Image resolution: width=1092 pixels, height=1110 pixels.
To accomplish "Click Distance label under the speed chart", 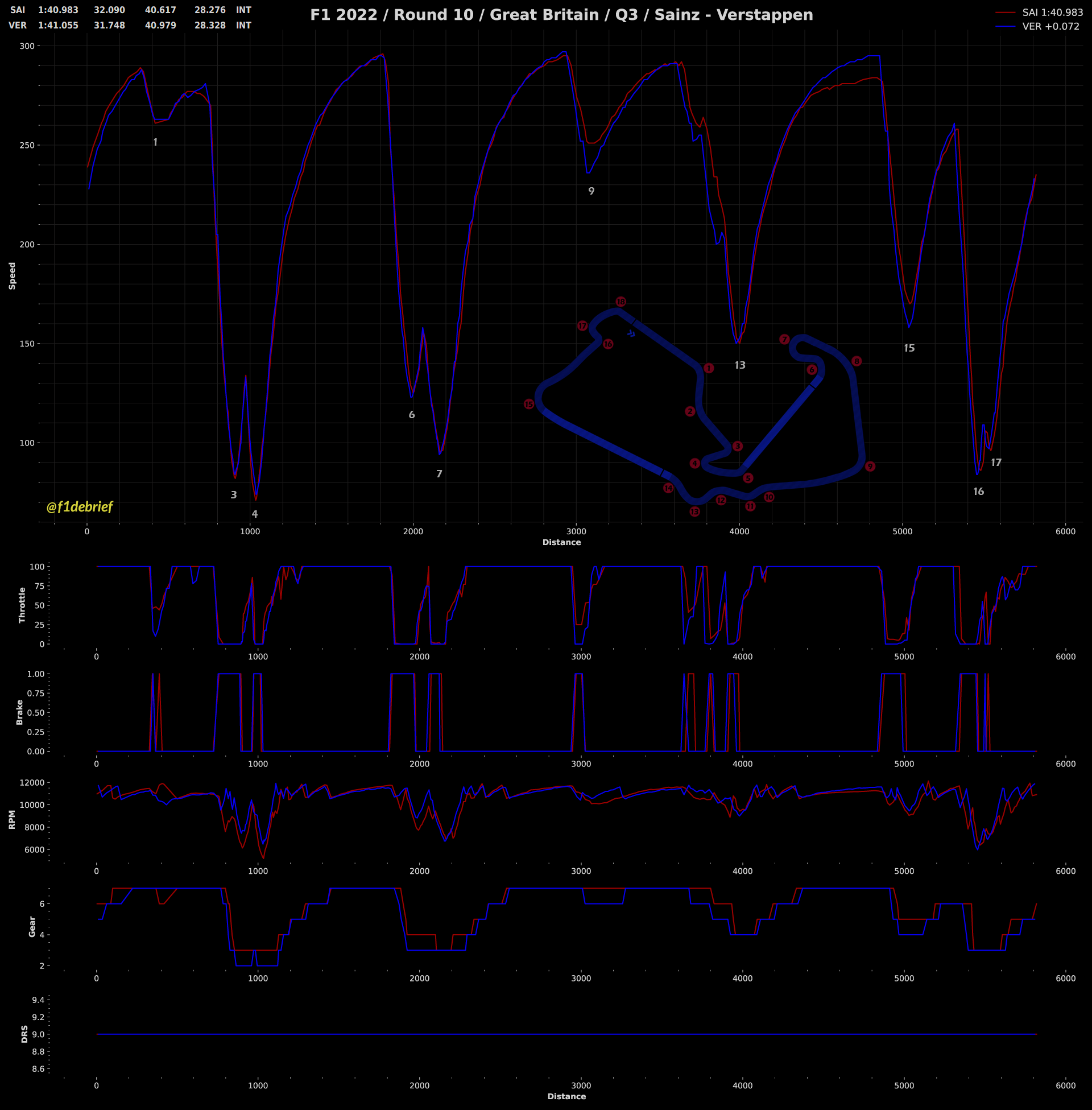I will (561, 542).
